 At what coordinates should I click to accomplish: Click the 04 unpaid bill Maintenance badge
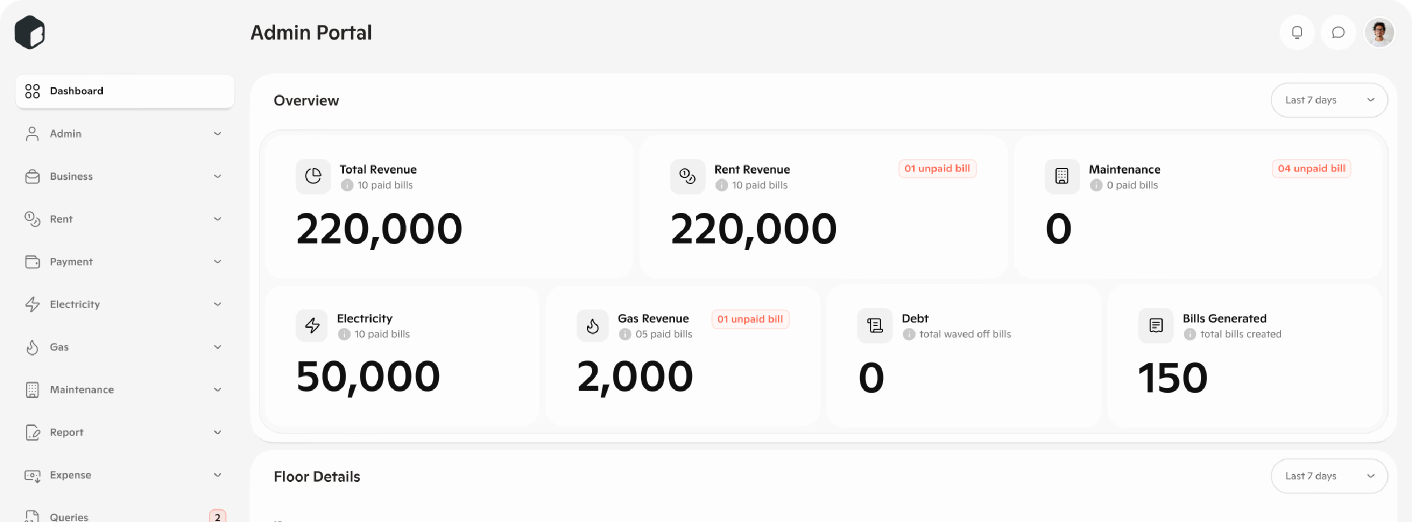pyautogui.click(x=1311, y=169)
